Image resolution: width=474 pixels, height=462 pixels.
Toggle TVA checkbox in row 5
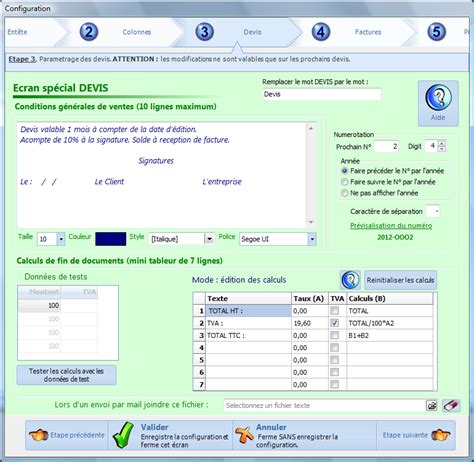[x=335, y=360]
